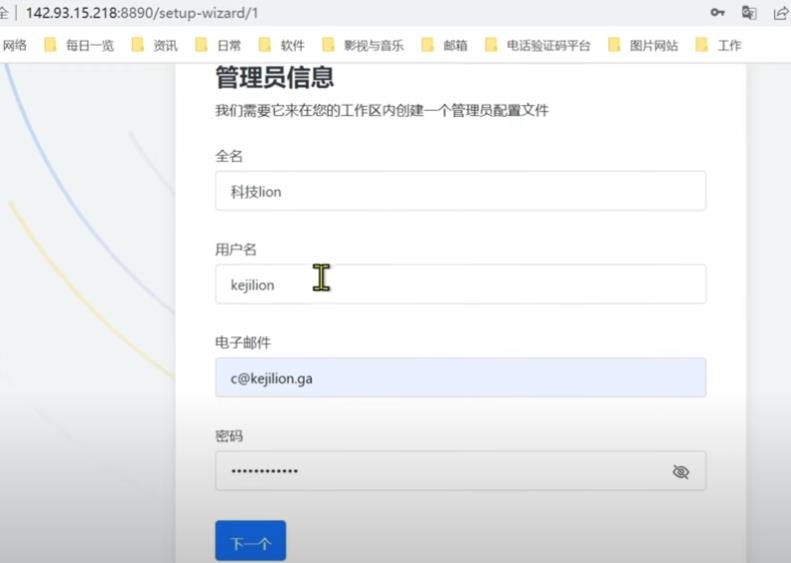Click the 管理员信息 heading
The image size is (791, 563).
point(274,77)
